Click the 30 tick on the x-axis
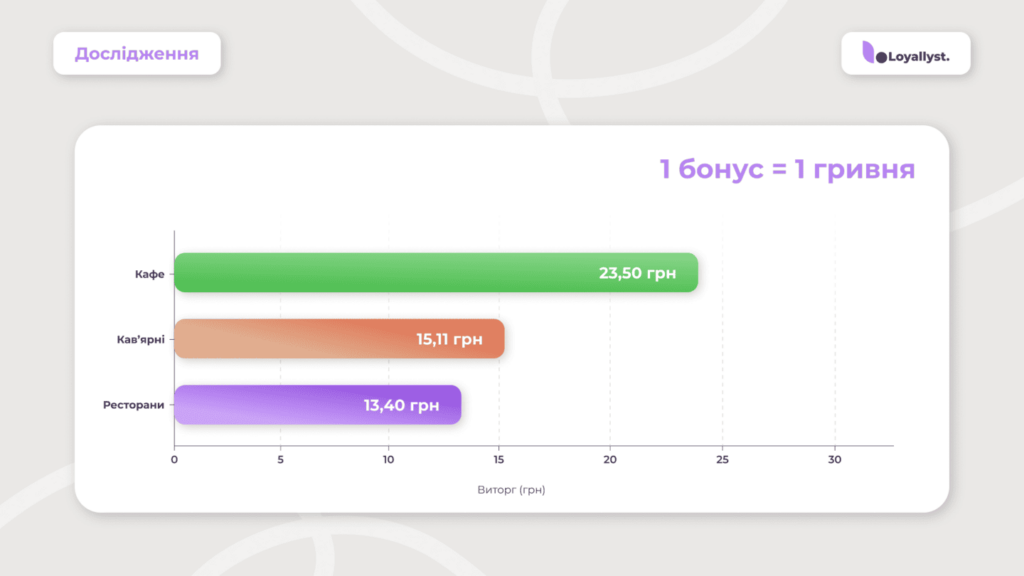 [x=834, y=460]
